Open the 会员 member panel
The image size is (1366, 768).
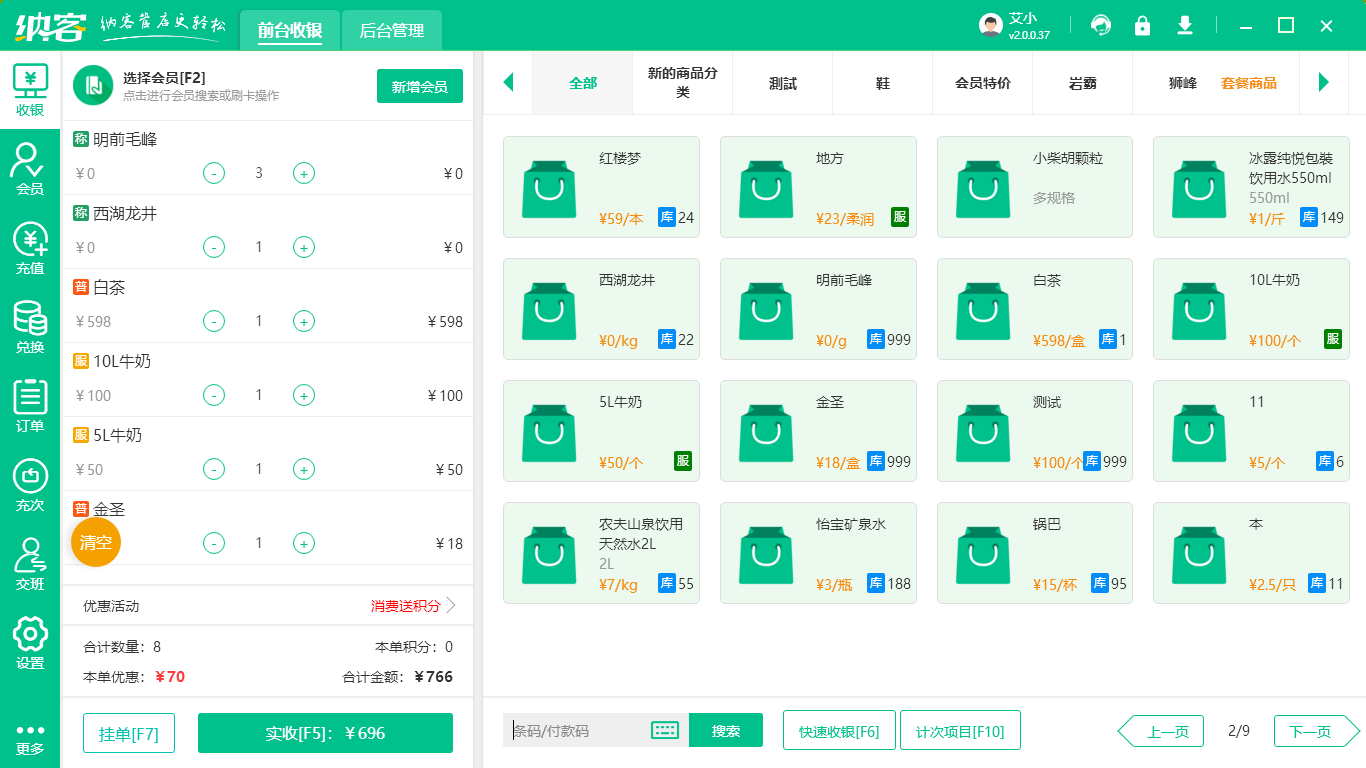pyautogui.click(x=29, y=168)
